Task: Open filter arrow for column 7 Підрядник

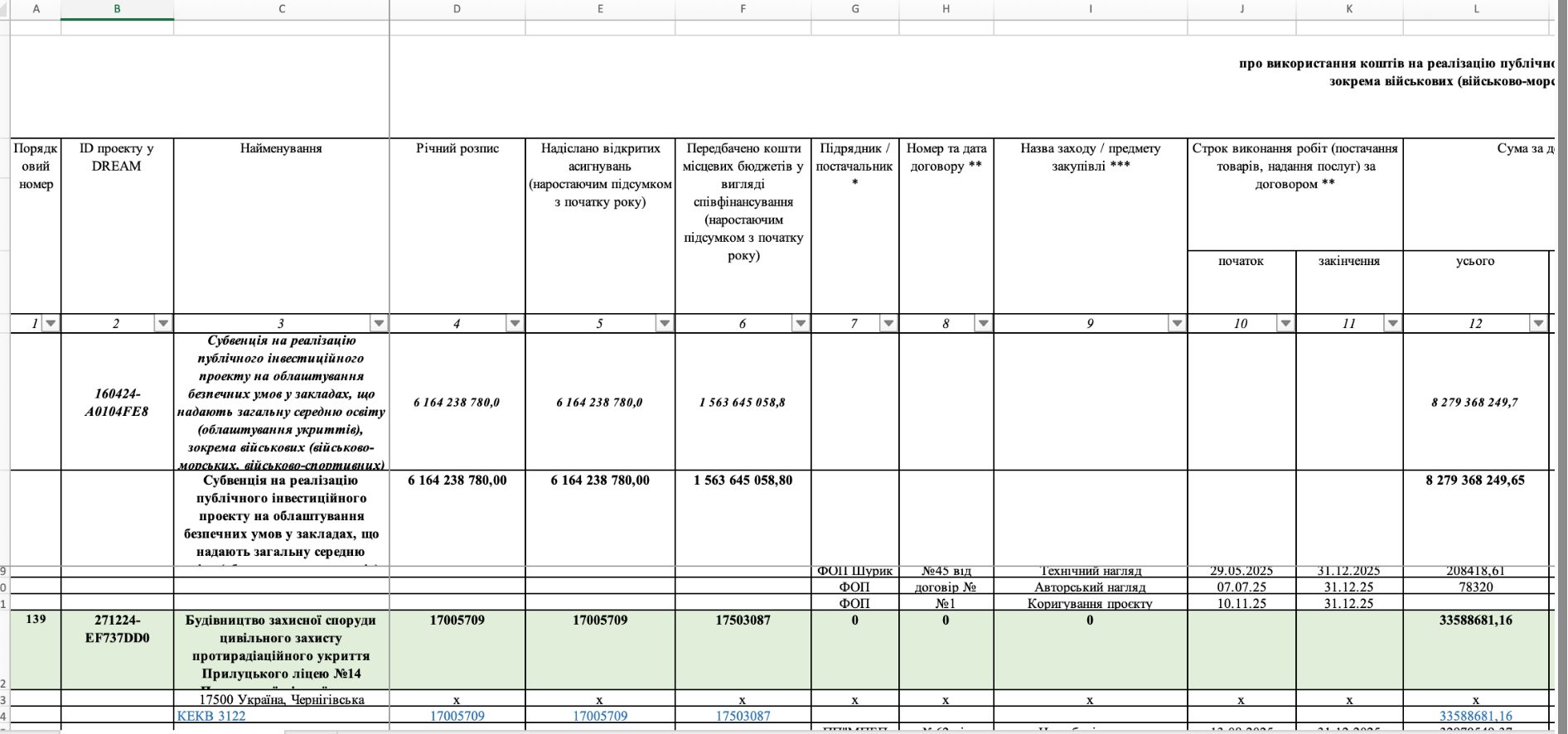Action: pyautogui.click(x=888, y=323)
